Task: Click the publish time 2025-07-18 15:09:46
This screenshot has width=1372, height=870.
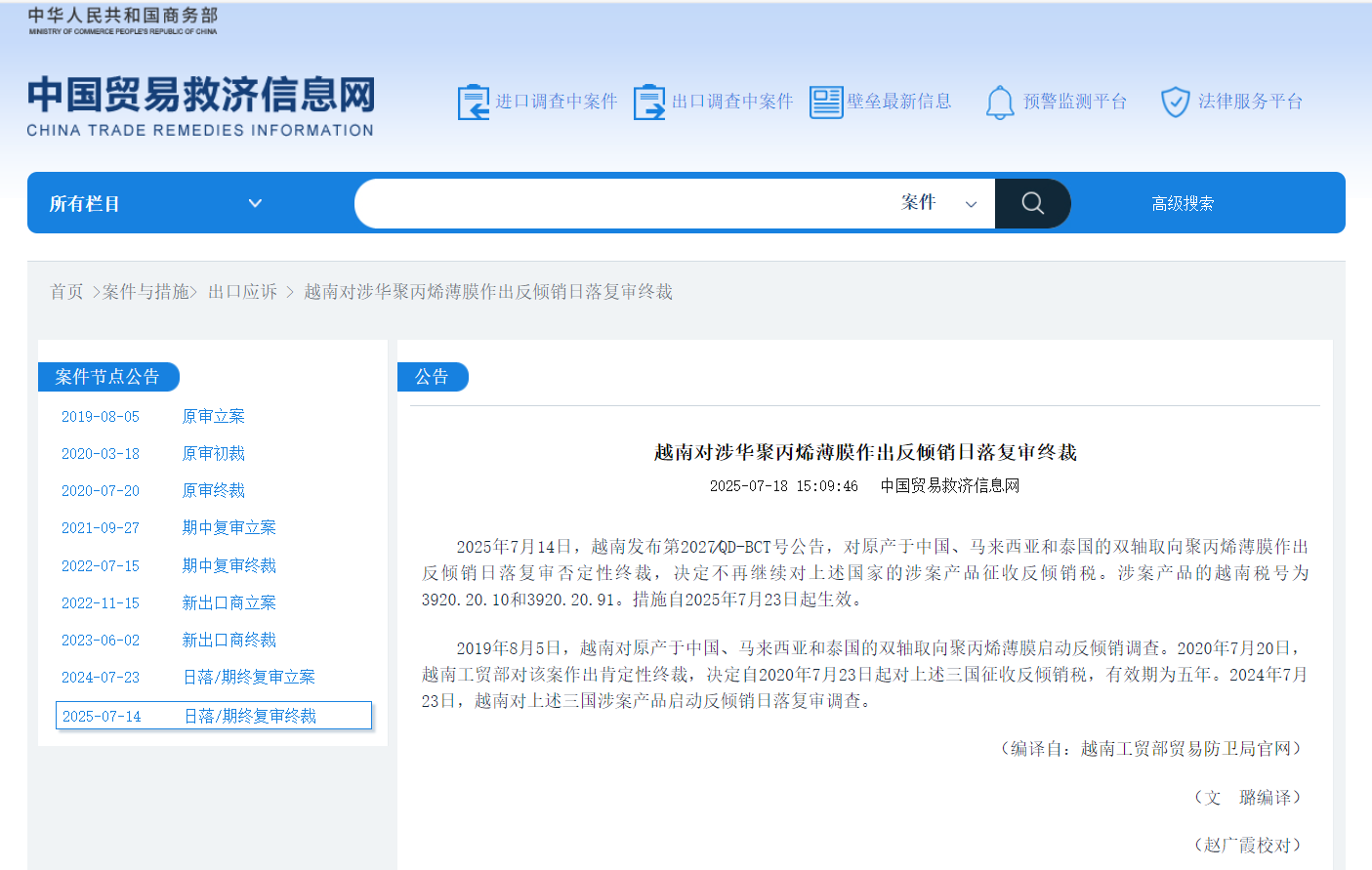Action: pyautogui.click(x=784, y=486)
